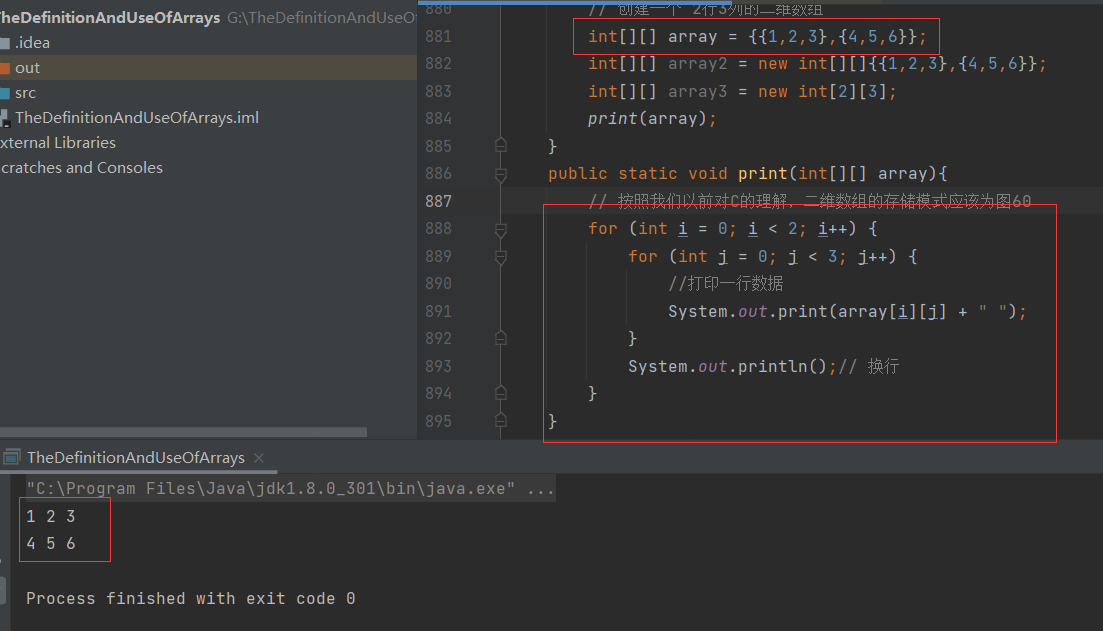Click line number 893 in gutter
The height and width of the screenshot is (631, 1103).
(438, 366)
